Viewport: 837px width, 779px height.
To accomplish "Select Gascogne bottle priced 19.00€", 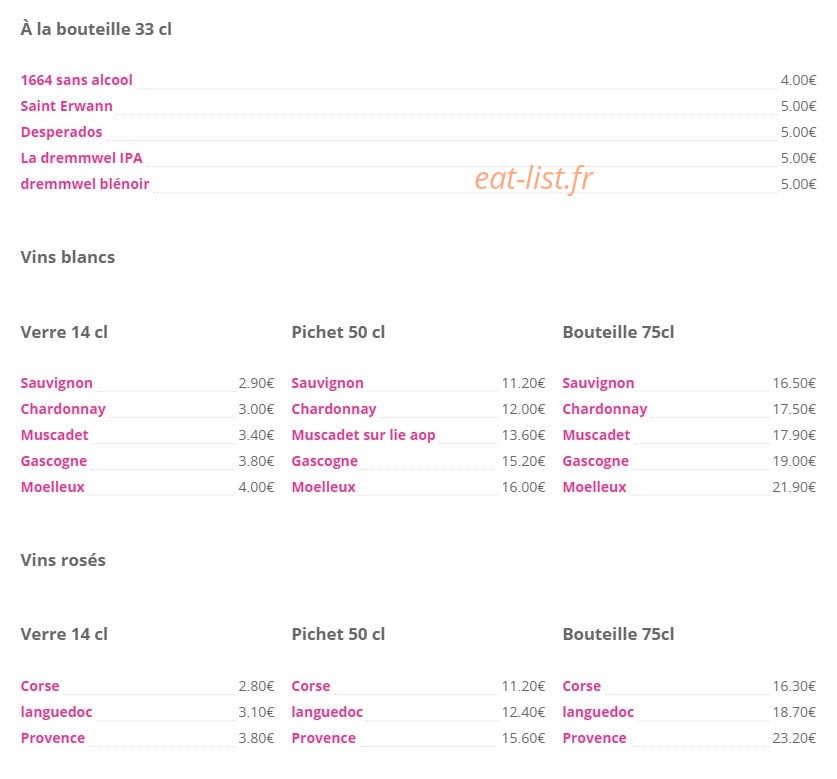I will click(x=596, y=461).
